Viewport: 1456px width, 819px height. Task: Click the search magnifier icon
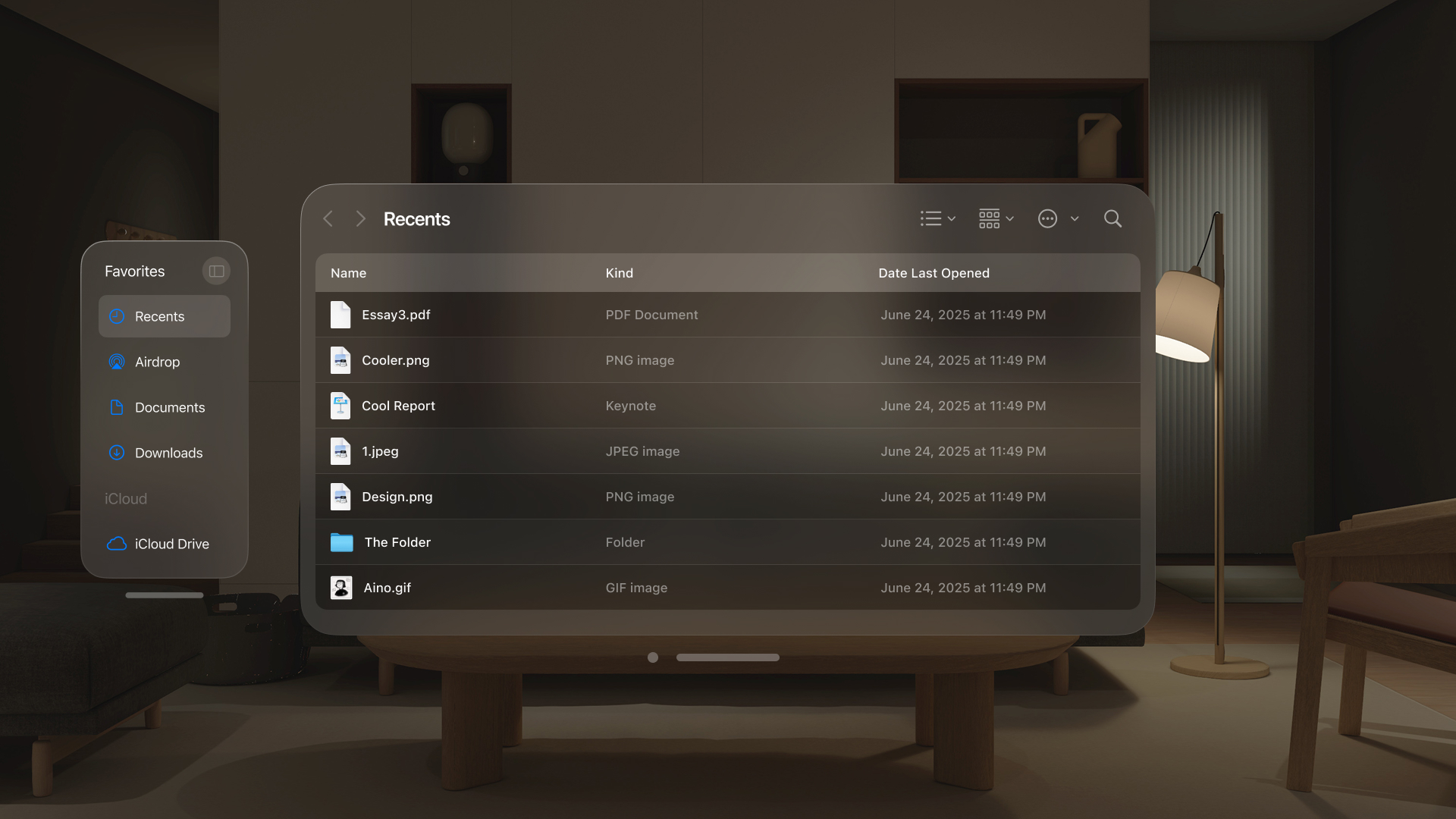click(1112, 219)
